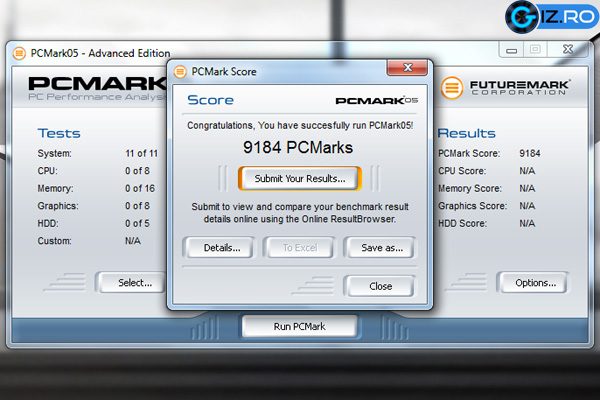Click the red X on PCMark Score dialog

(407, 68)
